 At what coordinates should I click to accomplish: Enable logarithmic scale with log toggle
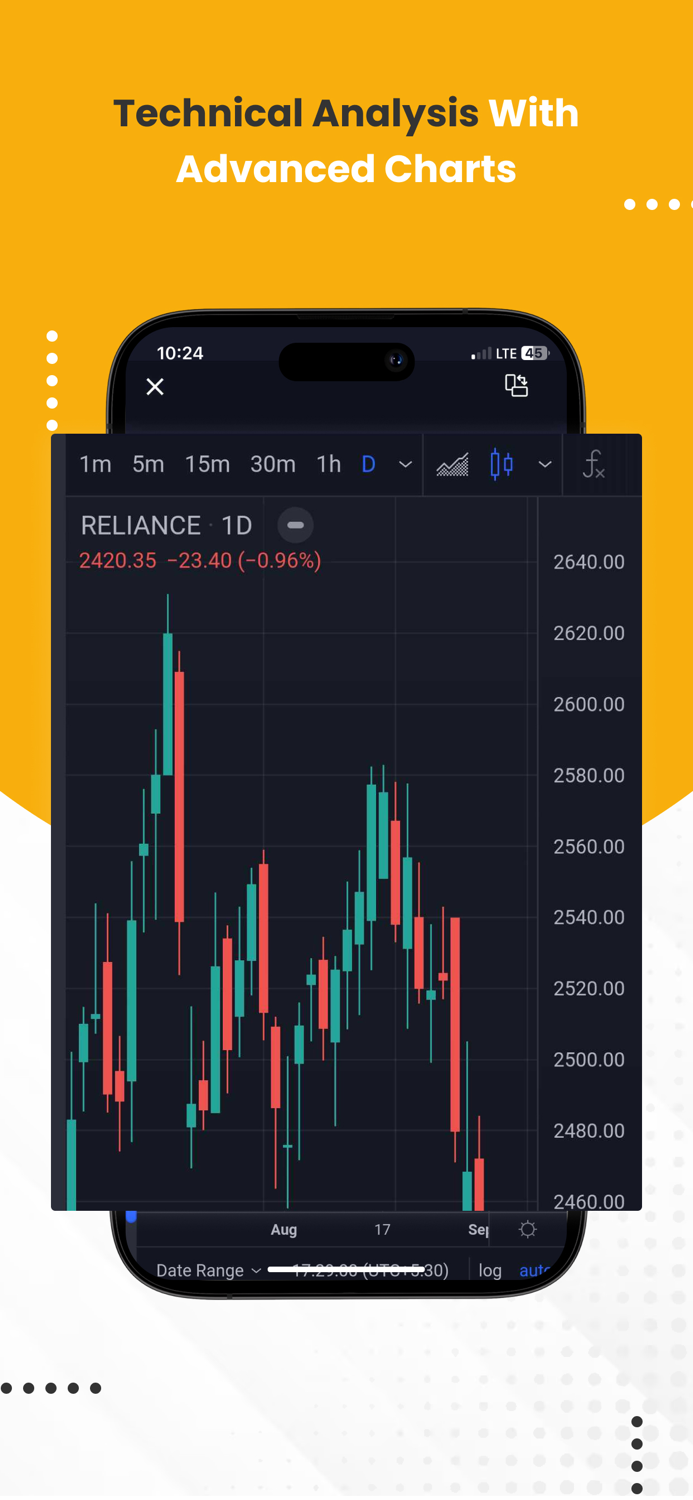point(490,1270)
